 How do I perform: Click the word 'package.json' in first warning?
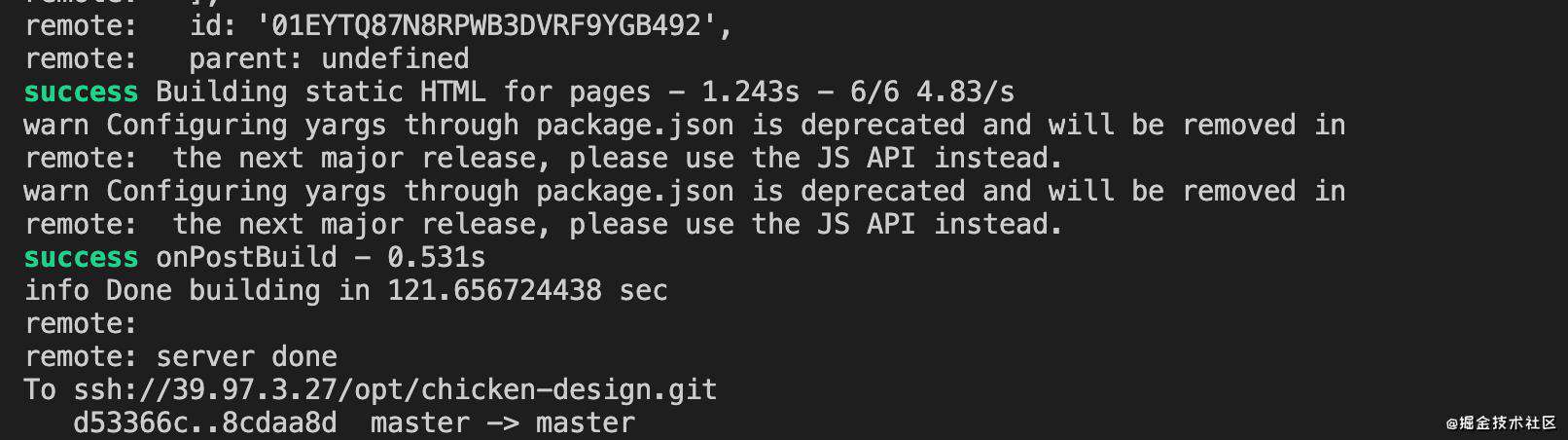[634, 126]
